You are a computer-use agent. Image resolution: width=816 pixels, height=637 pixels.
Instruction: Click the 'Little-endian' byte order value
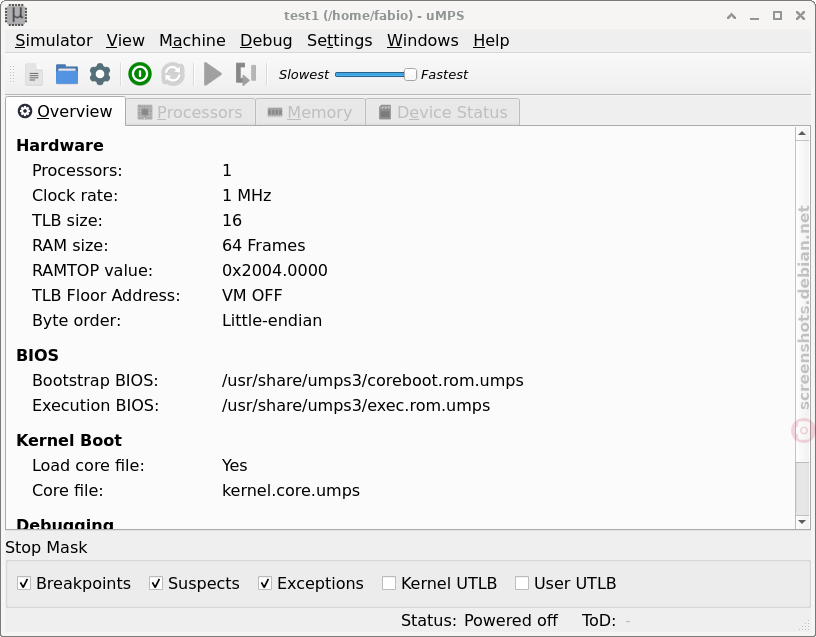pyautogui.click(x=272, y=320)
